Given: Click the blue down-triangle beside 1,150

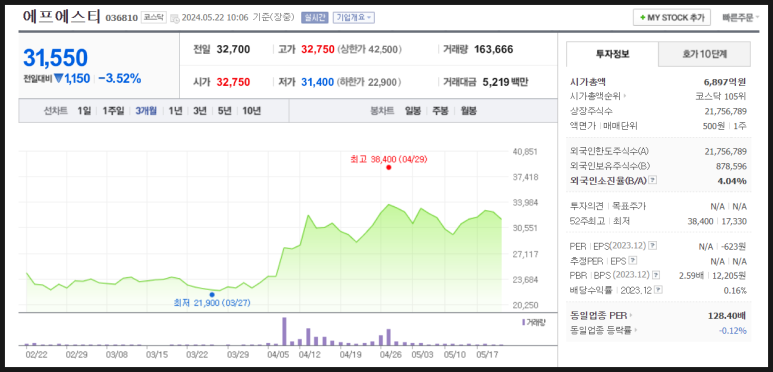Looking at the screenshot, I should coord(59,78).
